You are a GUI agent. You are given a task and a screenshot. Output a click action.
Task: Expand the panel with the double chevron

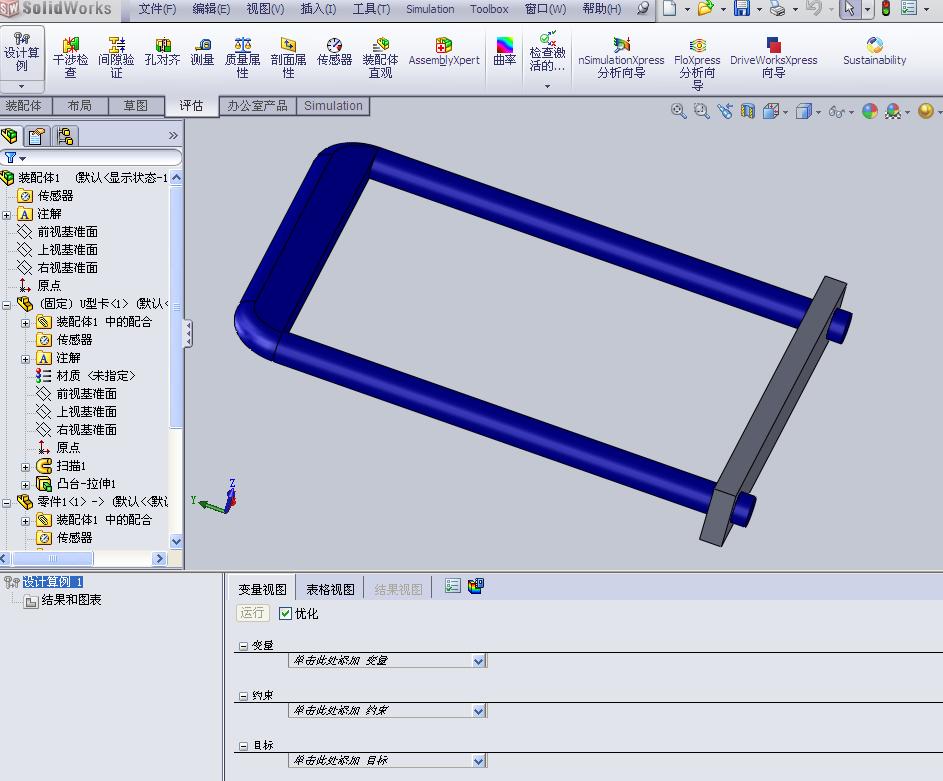coord(173,136)
